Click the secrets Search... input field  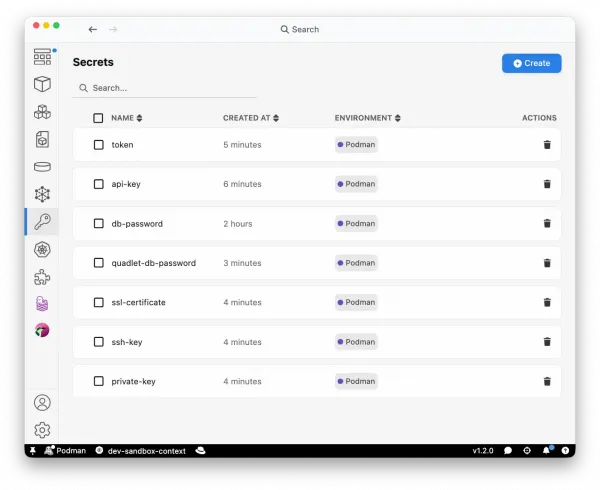click(x=165, y=88)
